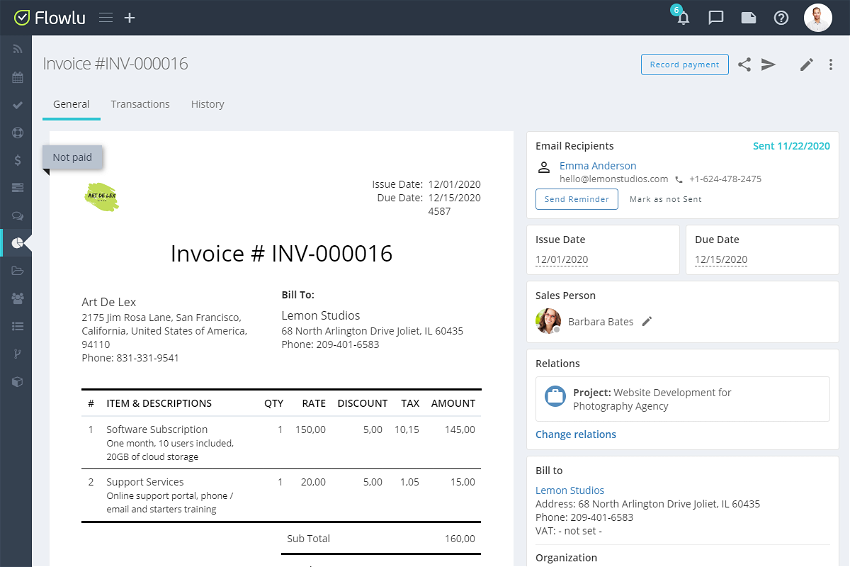Click the share invoice icon
850x567 pixels.
(x=745, y=65)
